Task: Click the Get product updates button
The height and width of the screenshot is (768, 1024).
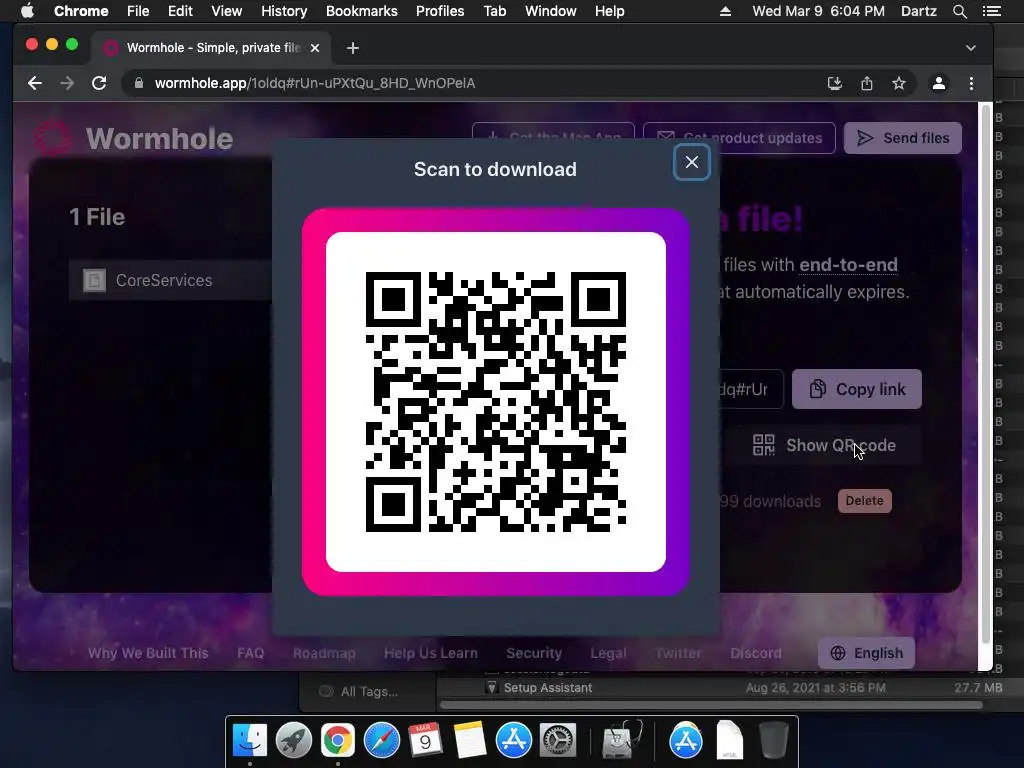Action: click(x=739, y=138)
